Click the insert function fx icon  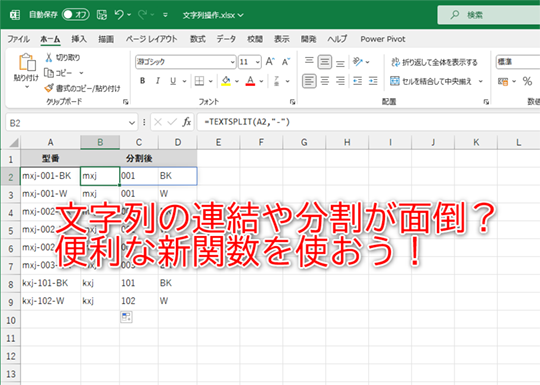click(186, 122)
